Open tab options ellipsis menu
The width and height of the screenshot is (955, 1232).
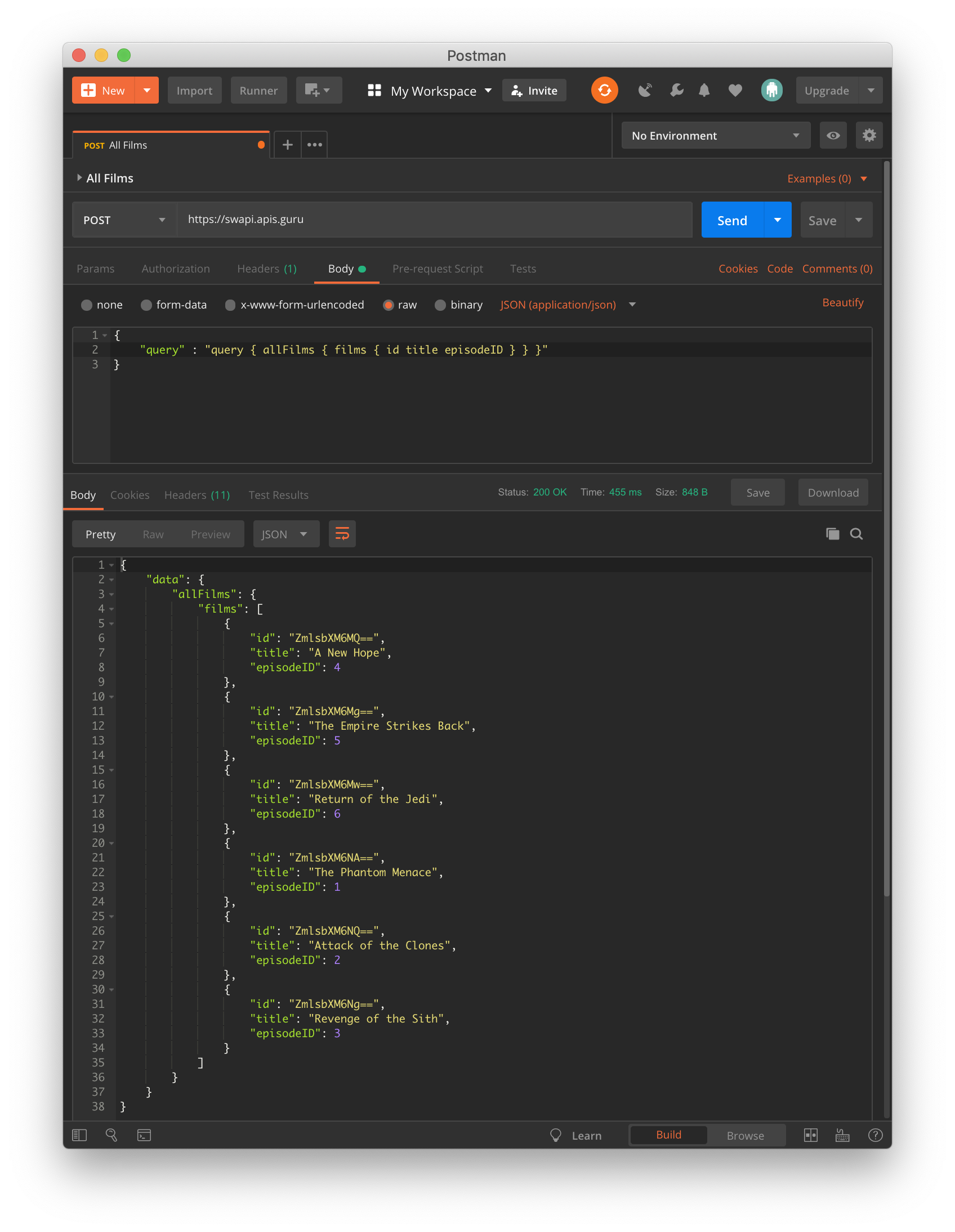(315, 145)
